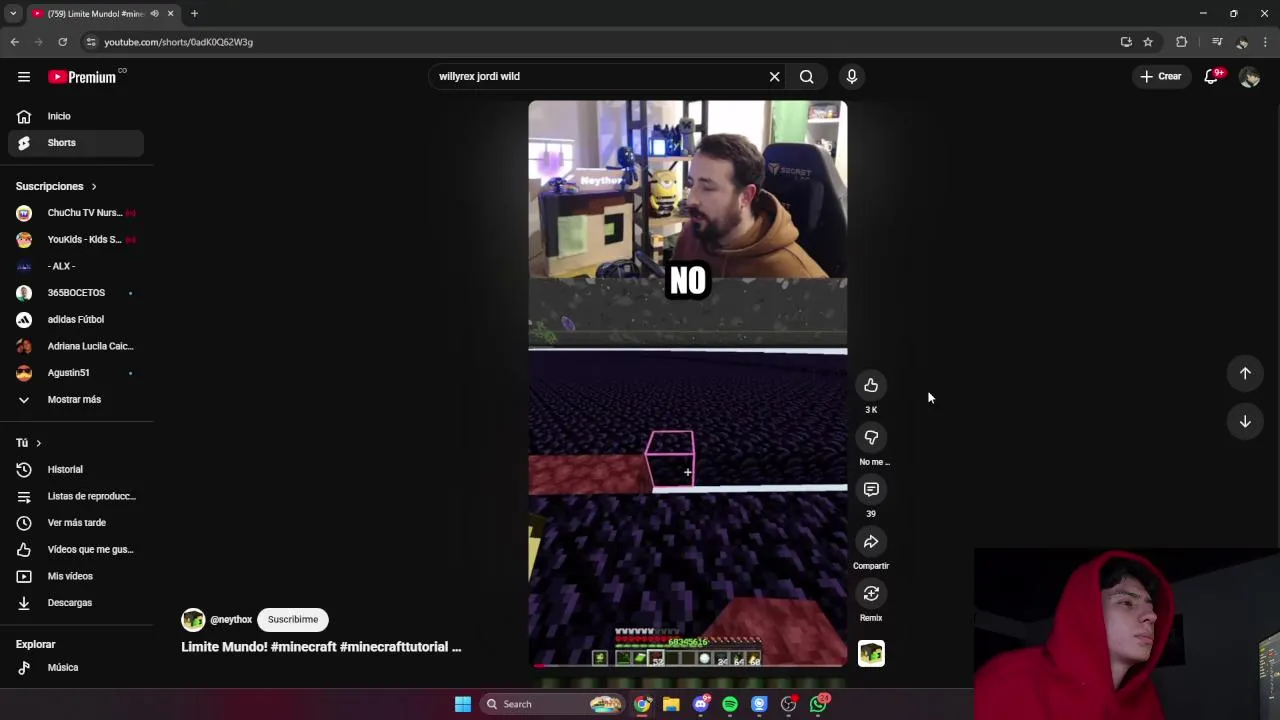Go back in Chrome
Screen dimensions: 1280x720
pyautogui.click(x=14, y=42)
